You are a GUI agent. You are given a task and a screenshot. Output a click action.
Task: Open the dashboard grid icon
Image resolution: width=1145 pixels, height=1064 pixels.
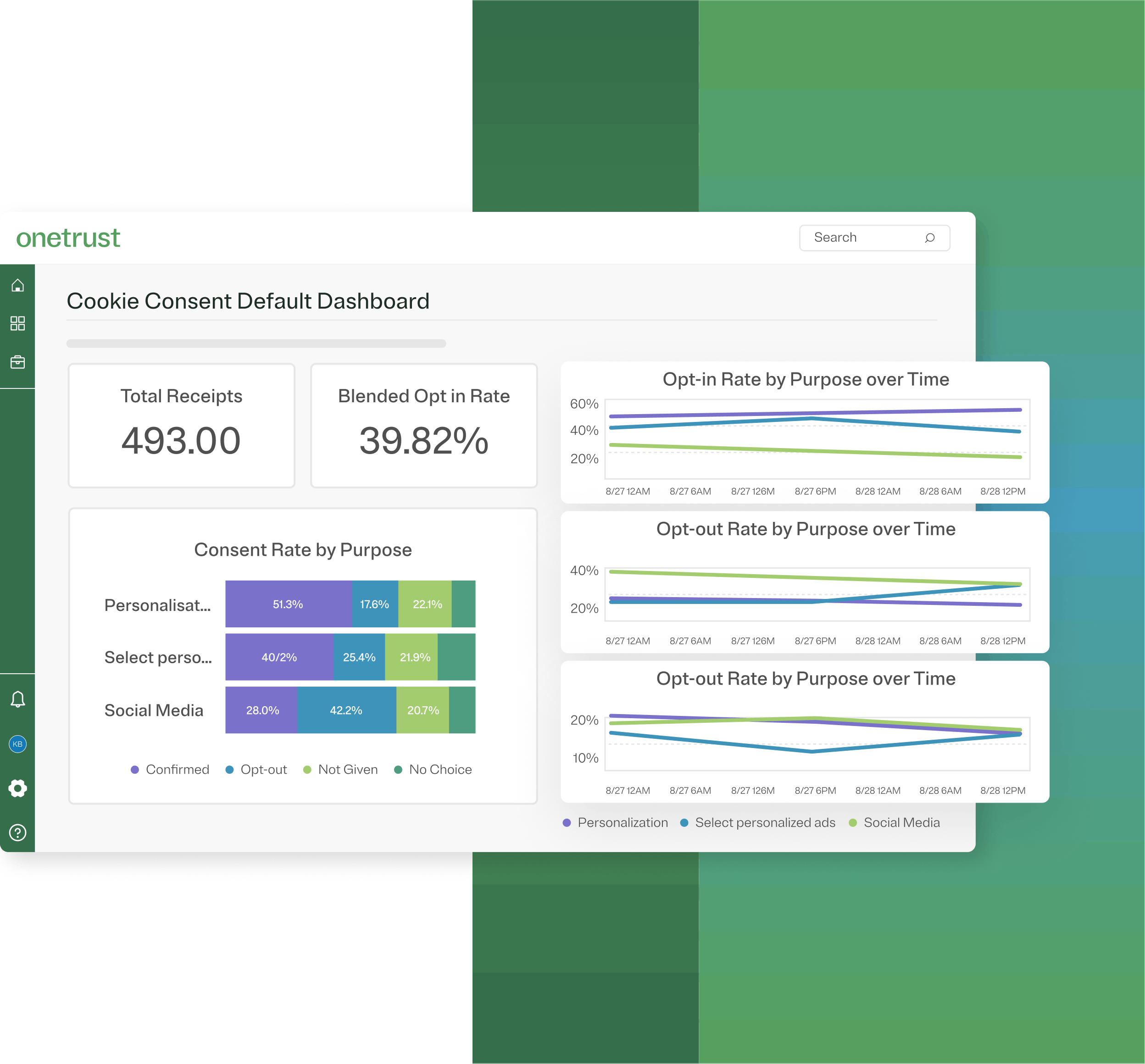(18, 323)
